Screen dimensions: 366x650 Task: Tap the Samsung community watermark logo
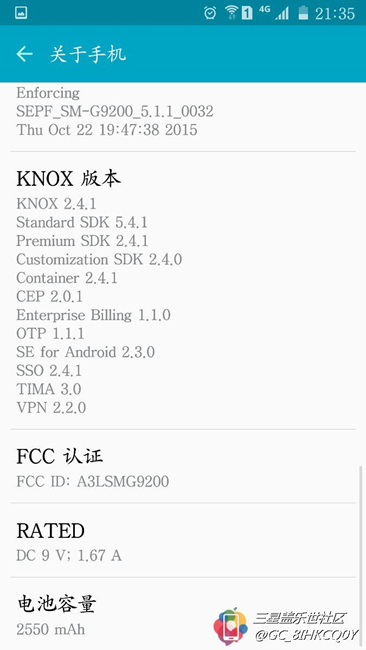click(230, 625)
